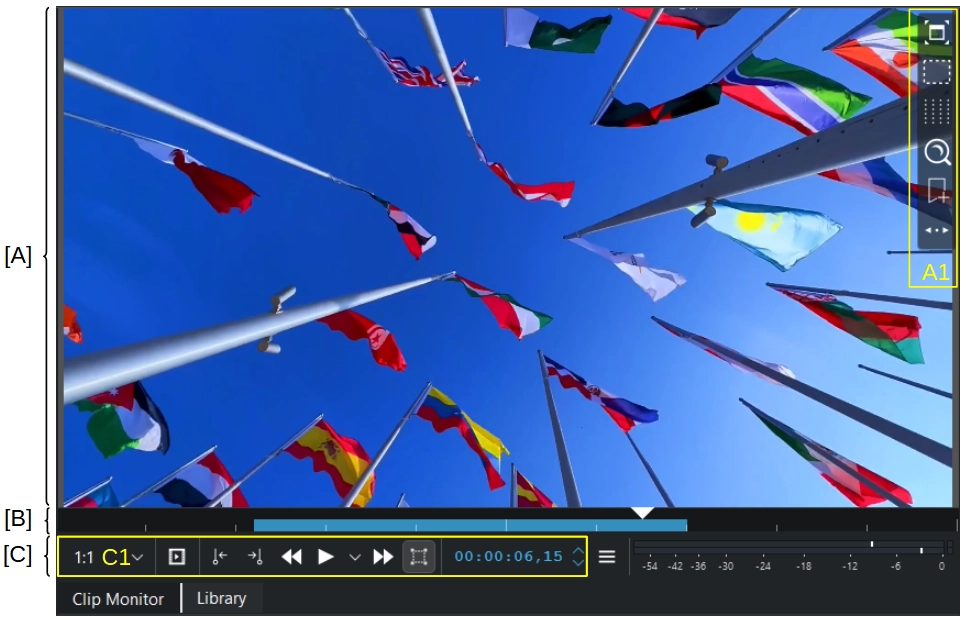Click the timecode field showing 00:00:06,15
Screen dimensions: 968x620
point(508,557)
